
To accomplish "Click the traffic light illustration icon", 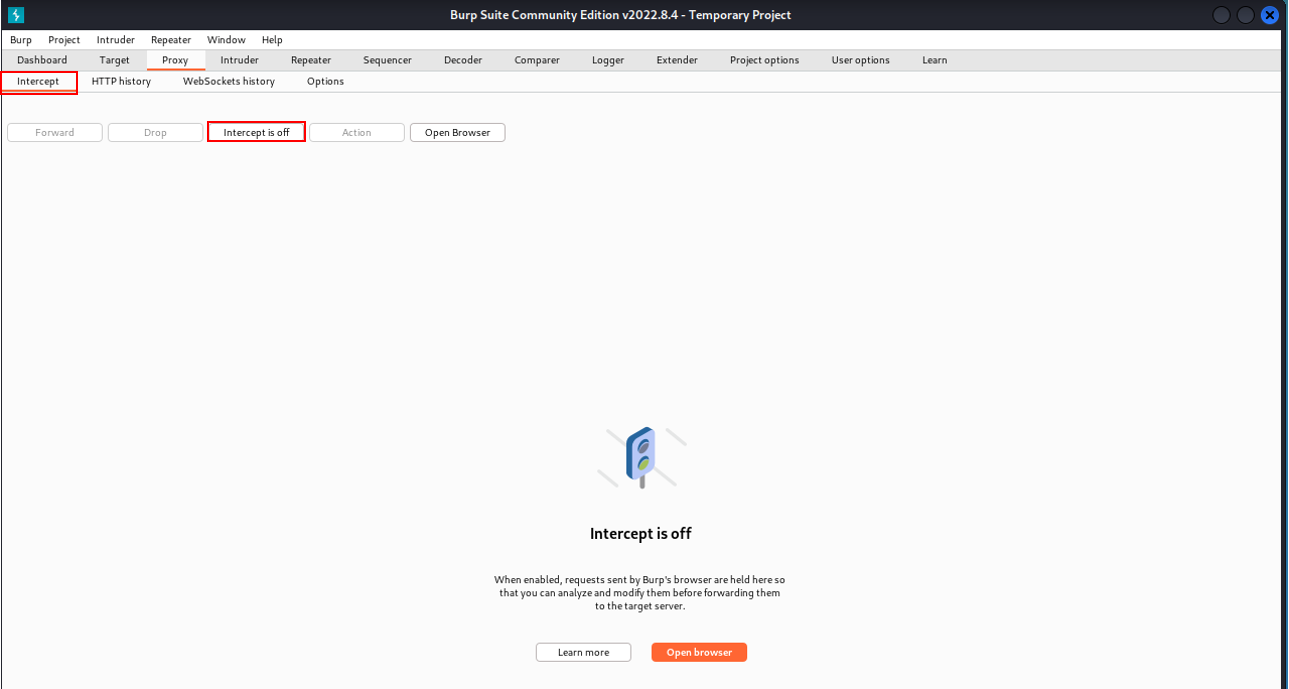I will click(641, 457).
